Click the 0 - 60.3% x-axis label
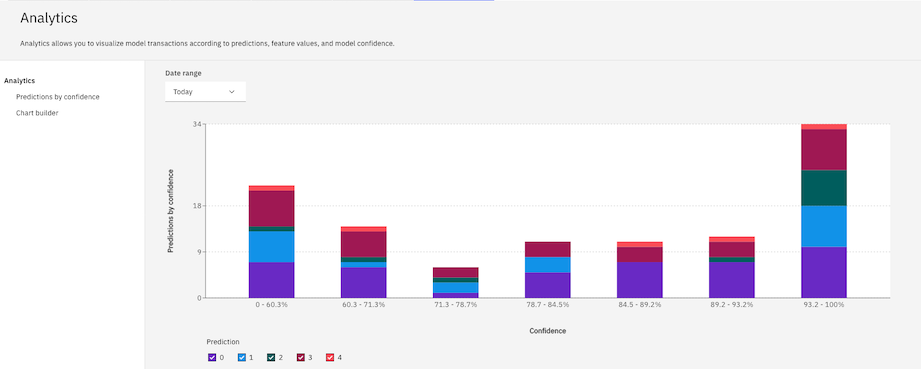This screenshot has width=921, height=369. click(x=272, y=305)
